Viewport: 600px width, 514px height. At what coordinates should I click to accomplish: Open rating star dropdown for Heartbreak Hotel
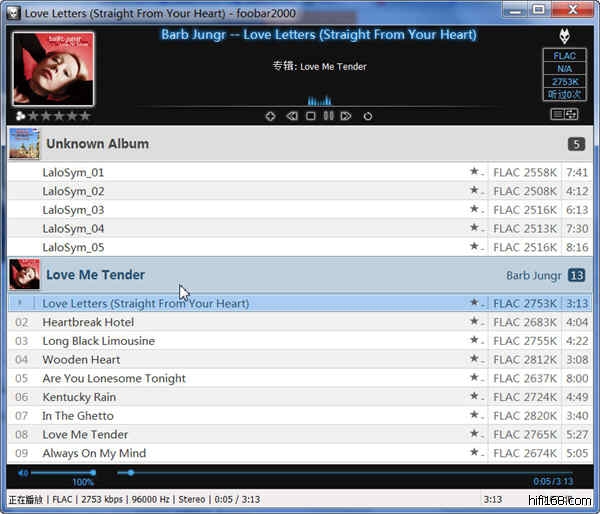tap(476, 322)
